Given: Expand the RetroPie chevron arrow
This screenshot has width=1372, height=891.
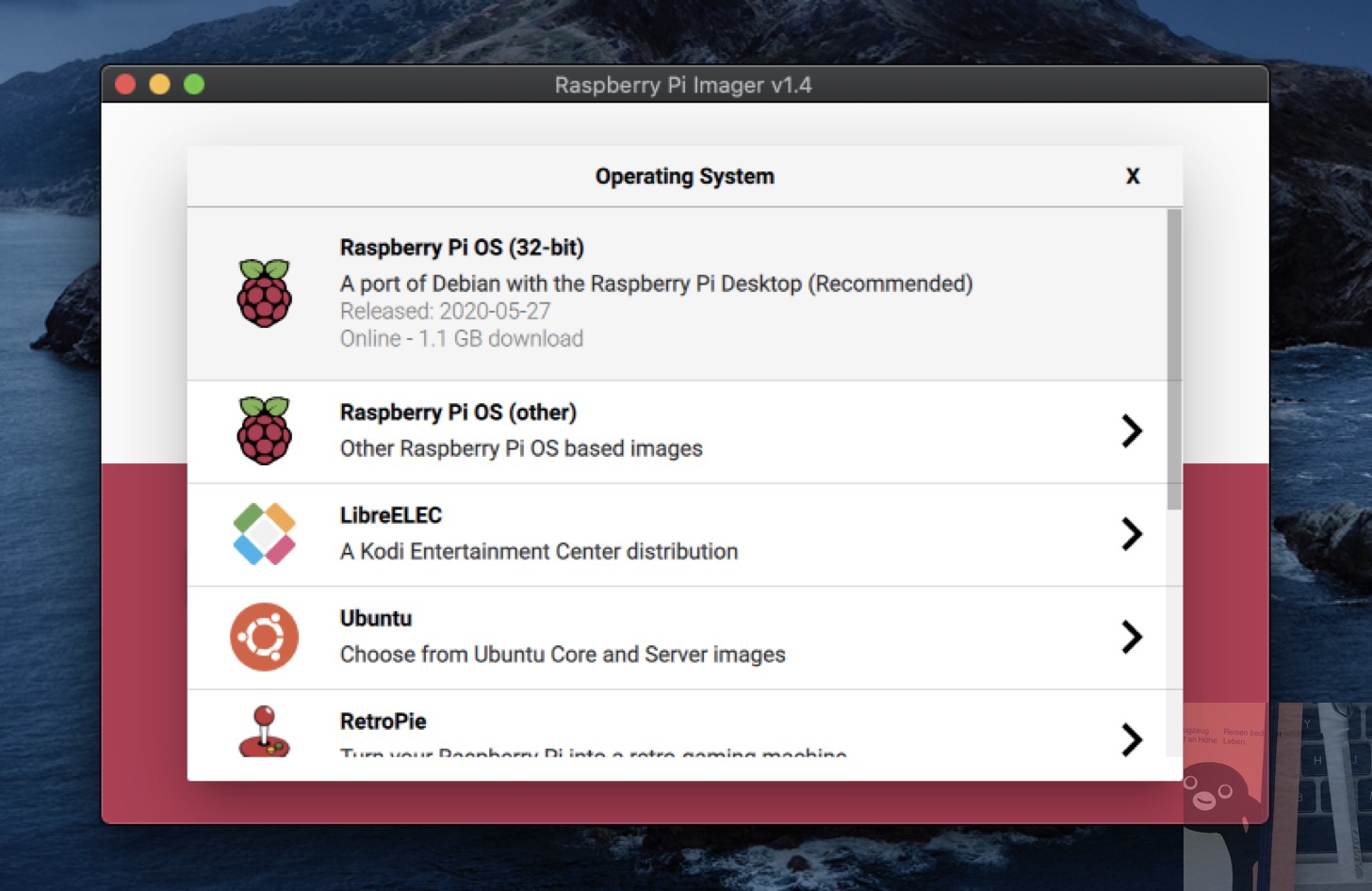Looking at the screenshot, I should click(x=1132, y=739).
